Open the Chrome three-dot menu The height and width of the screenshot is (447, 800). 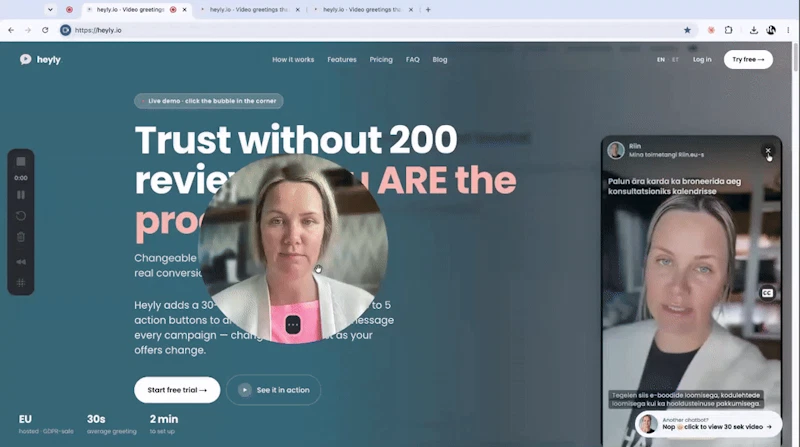(788, 30)
